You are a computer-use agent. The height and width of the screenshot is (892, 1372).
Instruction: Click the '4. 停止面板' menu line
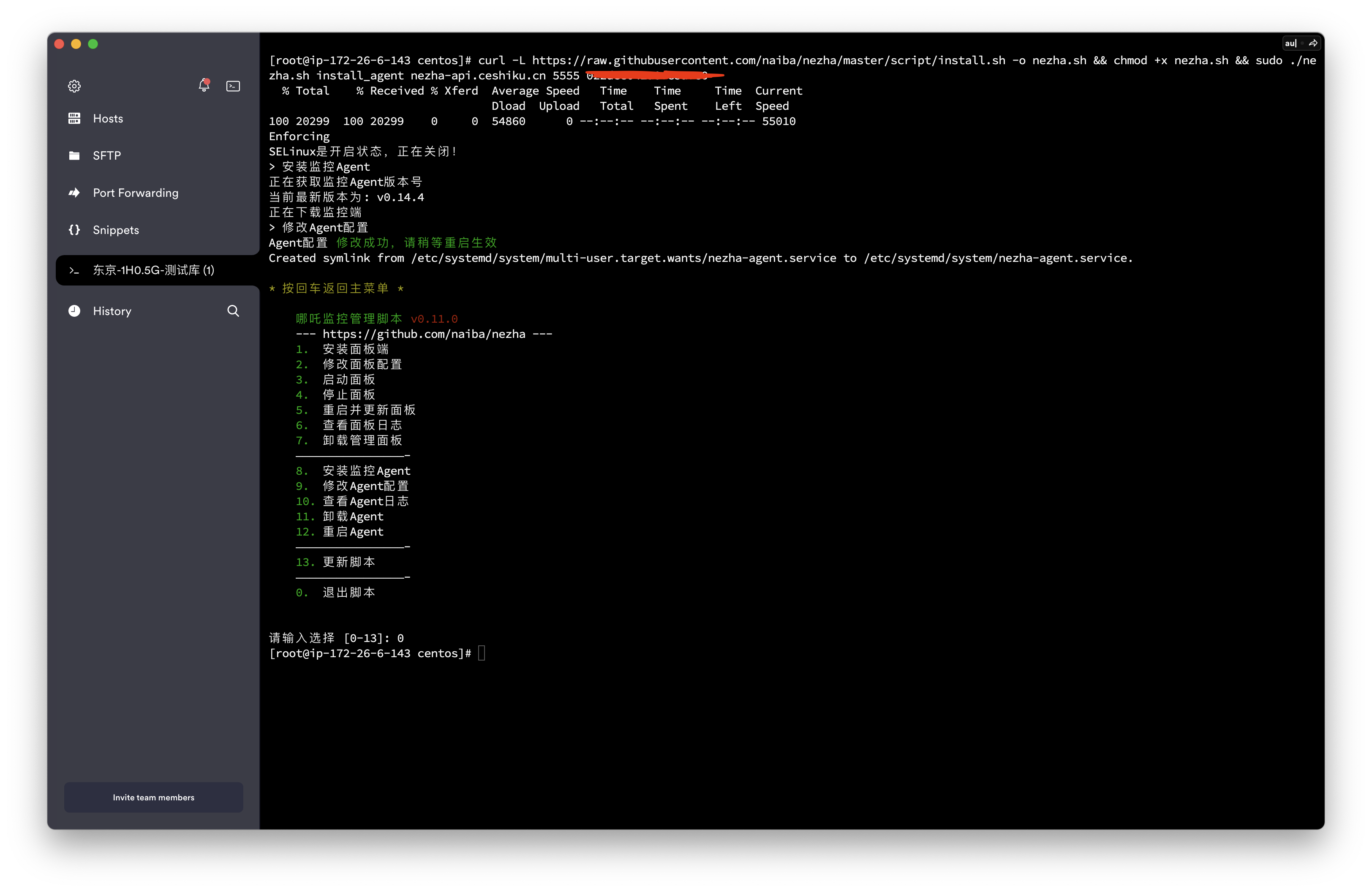(x=335, y=395)
